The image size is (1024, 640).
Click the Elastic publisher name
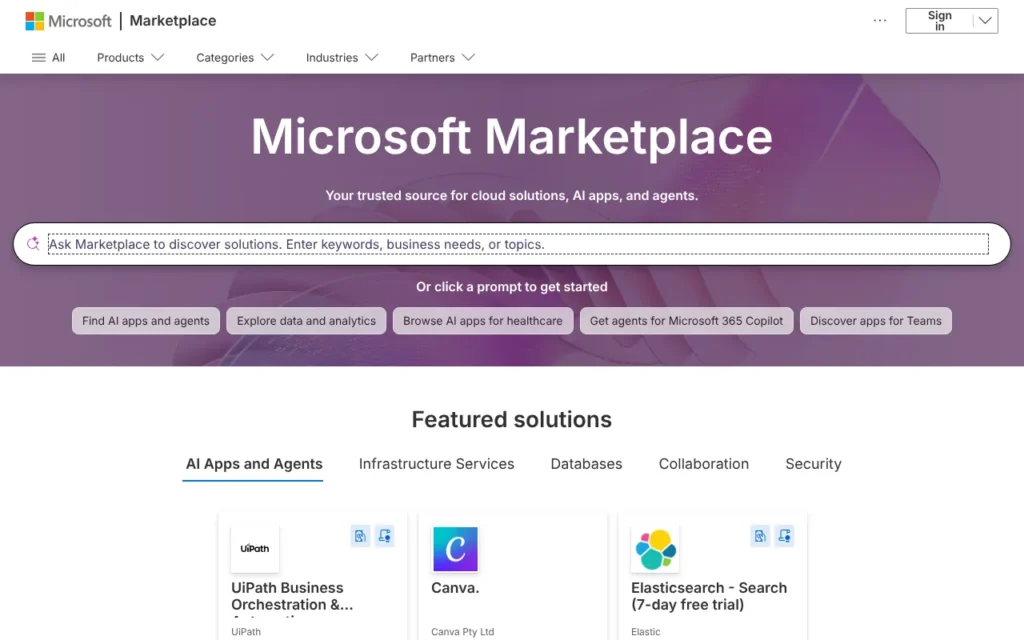(x=645, y=632)
